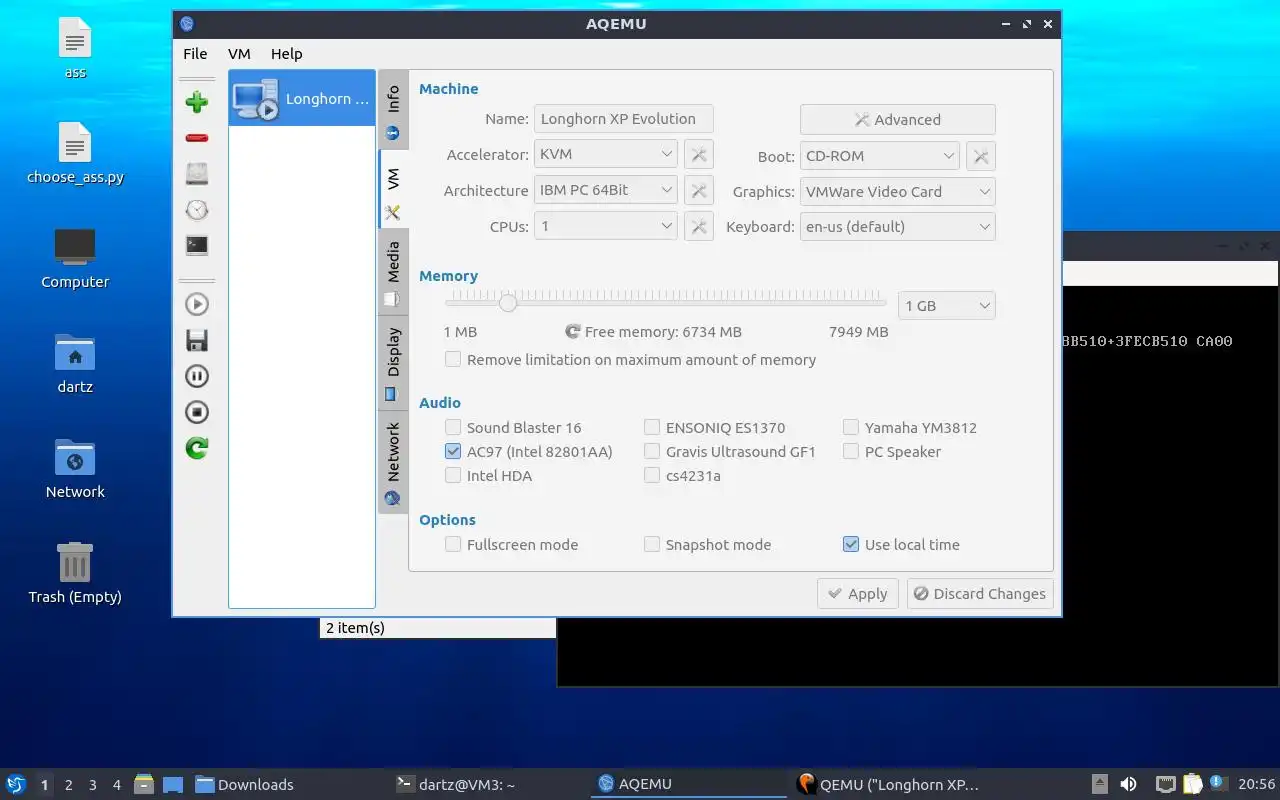Open the Network desktop icon
Image resolution: width=1280 pixels, height=800 pixels.
point(75,468)
